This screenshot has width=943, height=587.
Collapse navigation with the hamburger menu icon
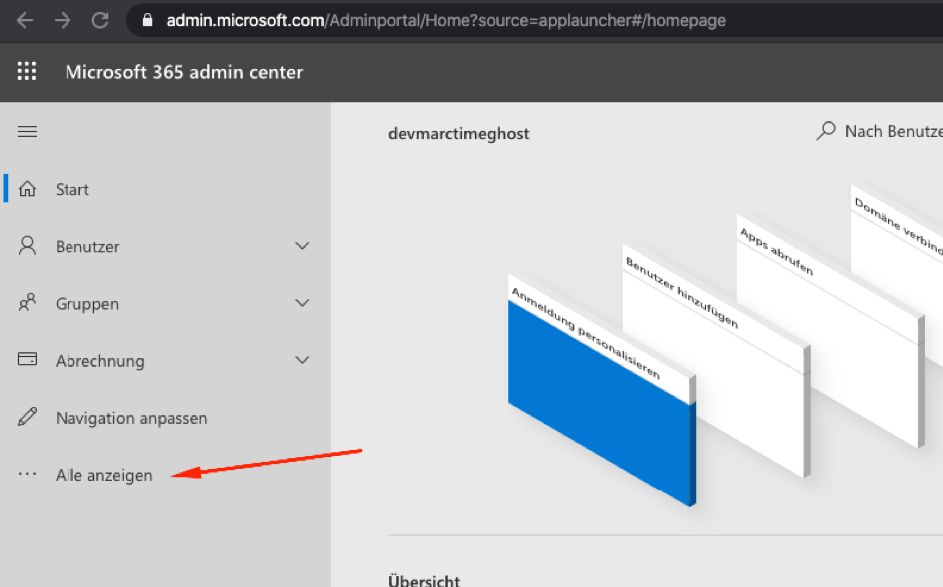(x=27, y=131)
